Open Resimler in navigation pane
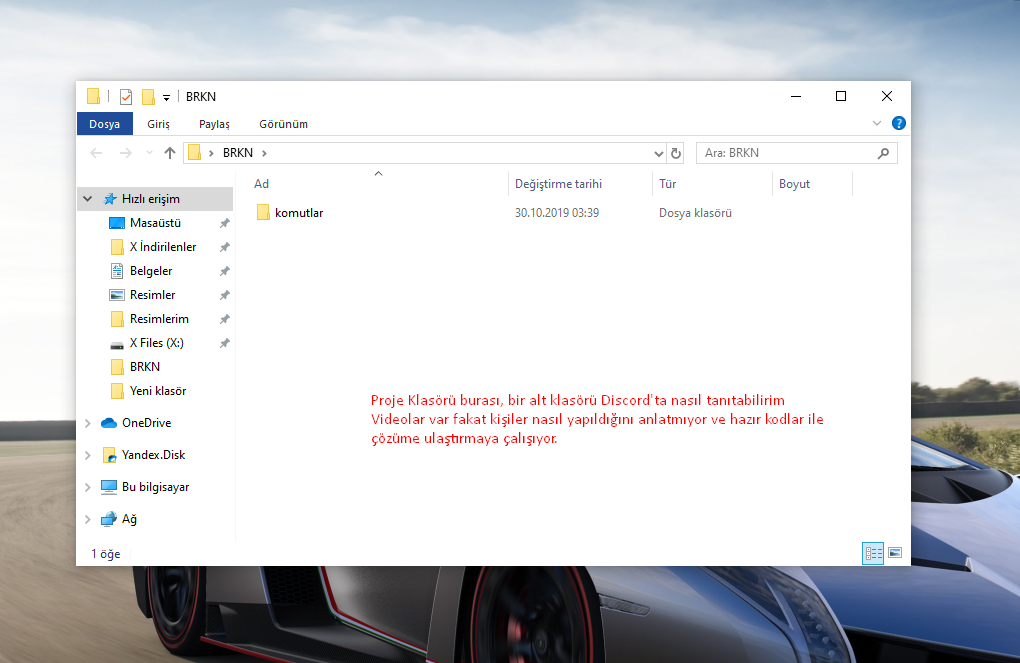 point(152,295)
